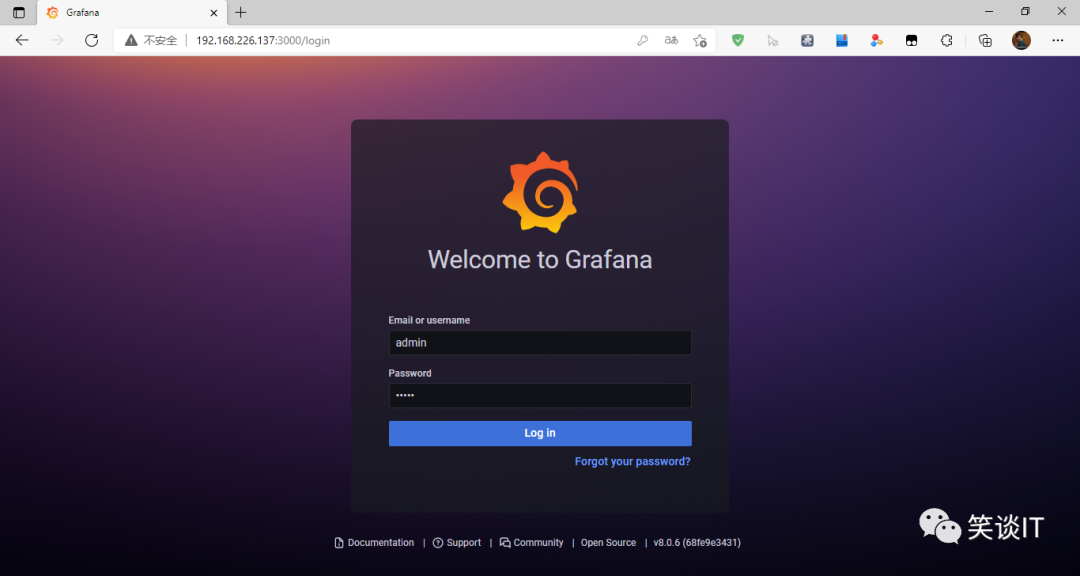Restore down the browser window

(x=1026, y=12)
